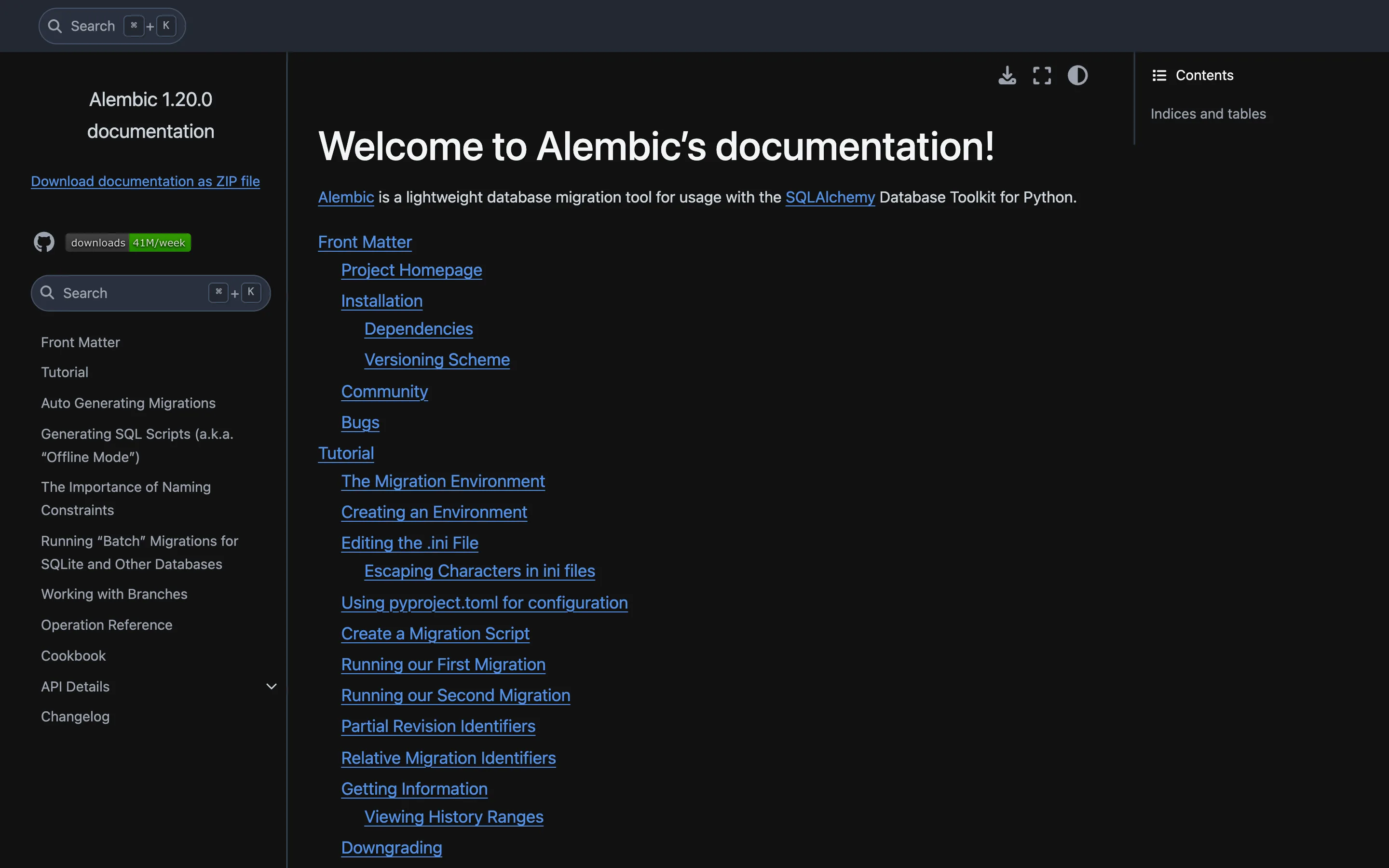Image resolution: width=1389 pixels, height=868 pixels.
Task: Click the download page icon
Action: (x=1007, y=75)
